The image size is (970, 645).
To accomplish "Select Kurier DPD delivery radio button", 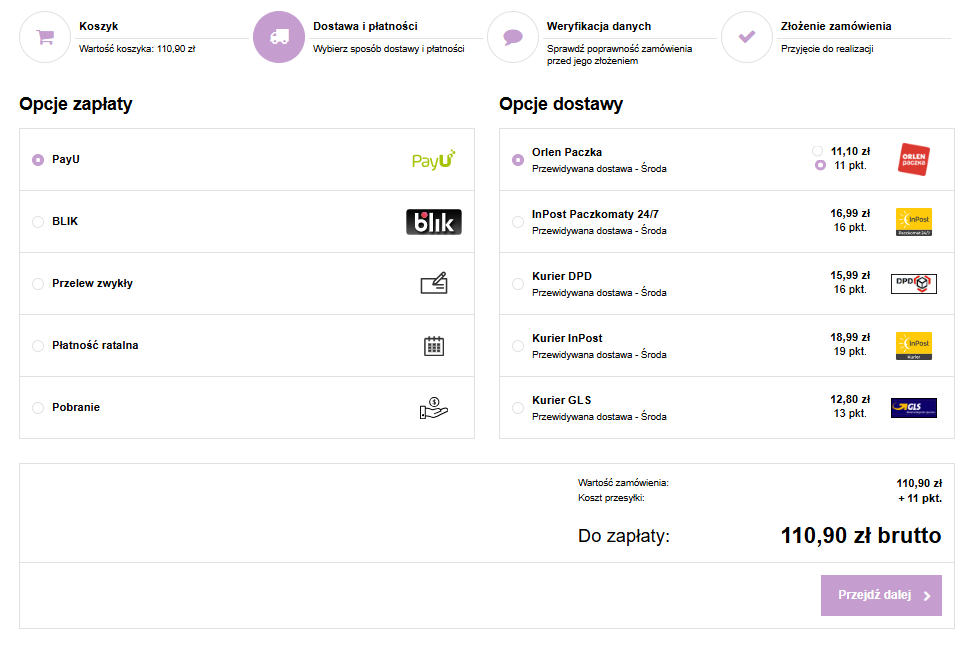I will coord(518,284).
